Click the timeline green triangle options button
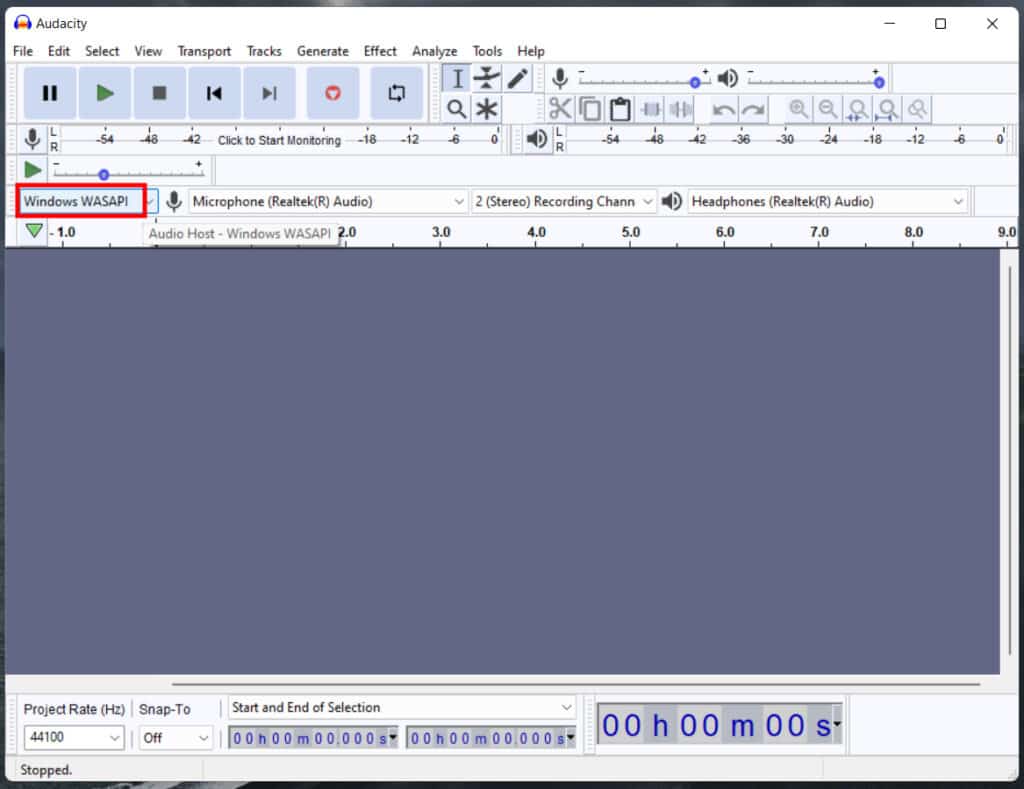Image resolution: width=1024 pixels, height=789 pixels. click(34, 231)
